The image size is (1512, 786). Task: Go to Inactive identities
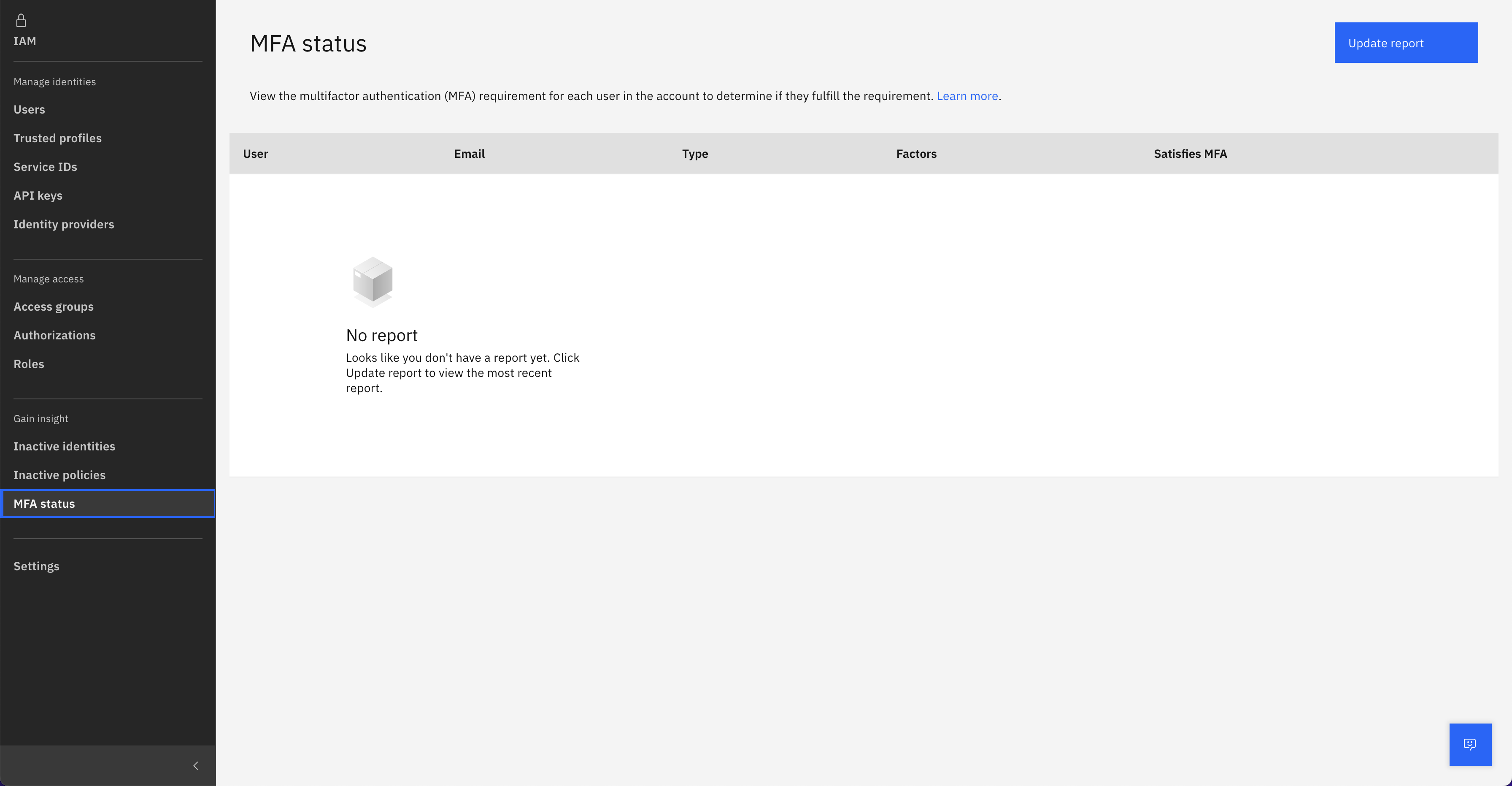(65, 446)
